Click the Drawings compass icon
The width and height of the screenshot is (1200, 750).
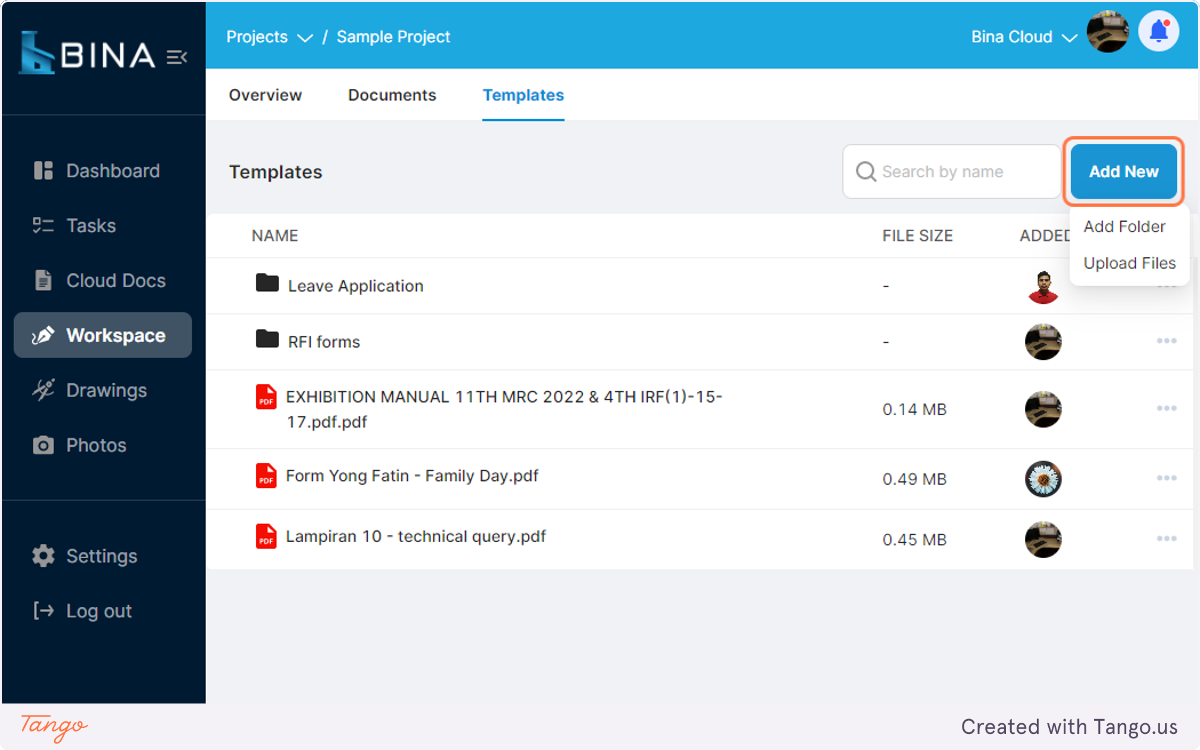coord(43,391)
